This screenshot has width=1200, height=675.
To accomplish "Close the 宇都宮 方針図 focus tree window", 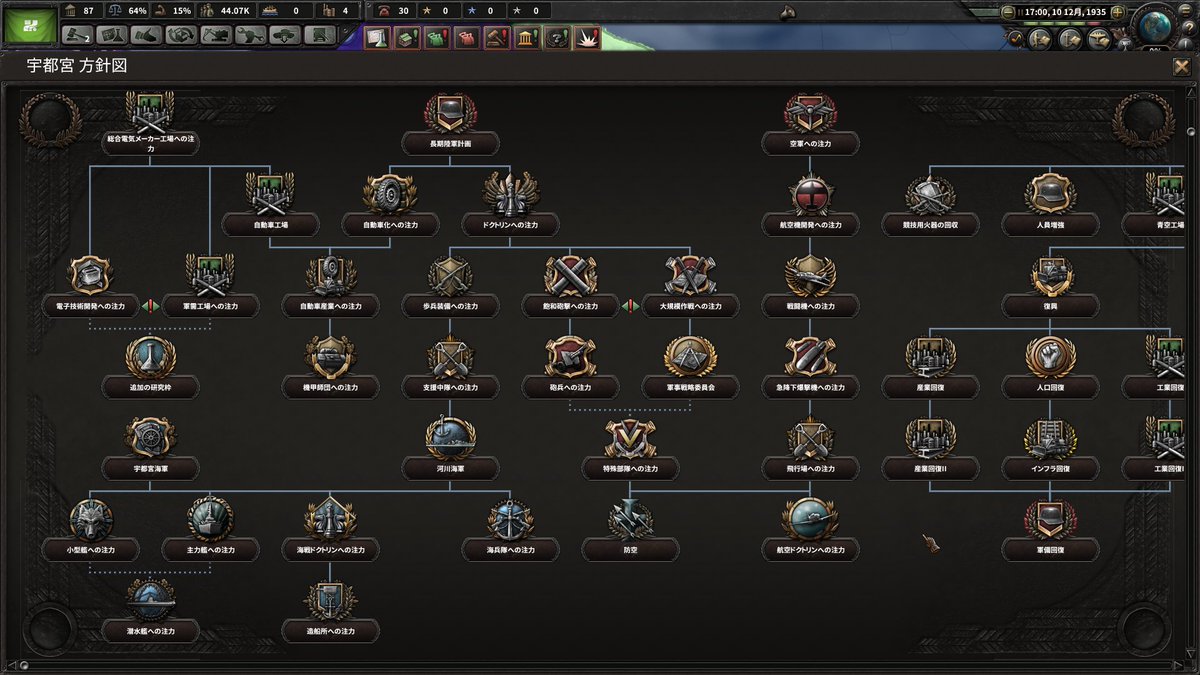I will coord(1181,67).
